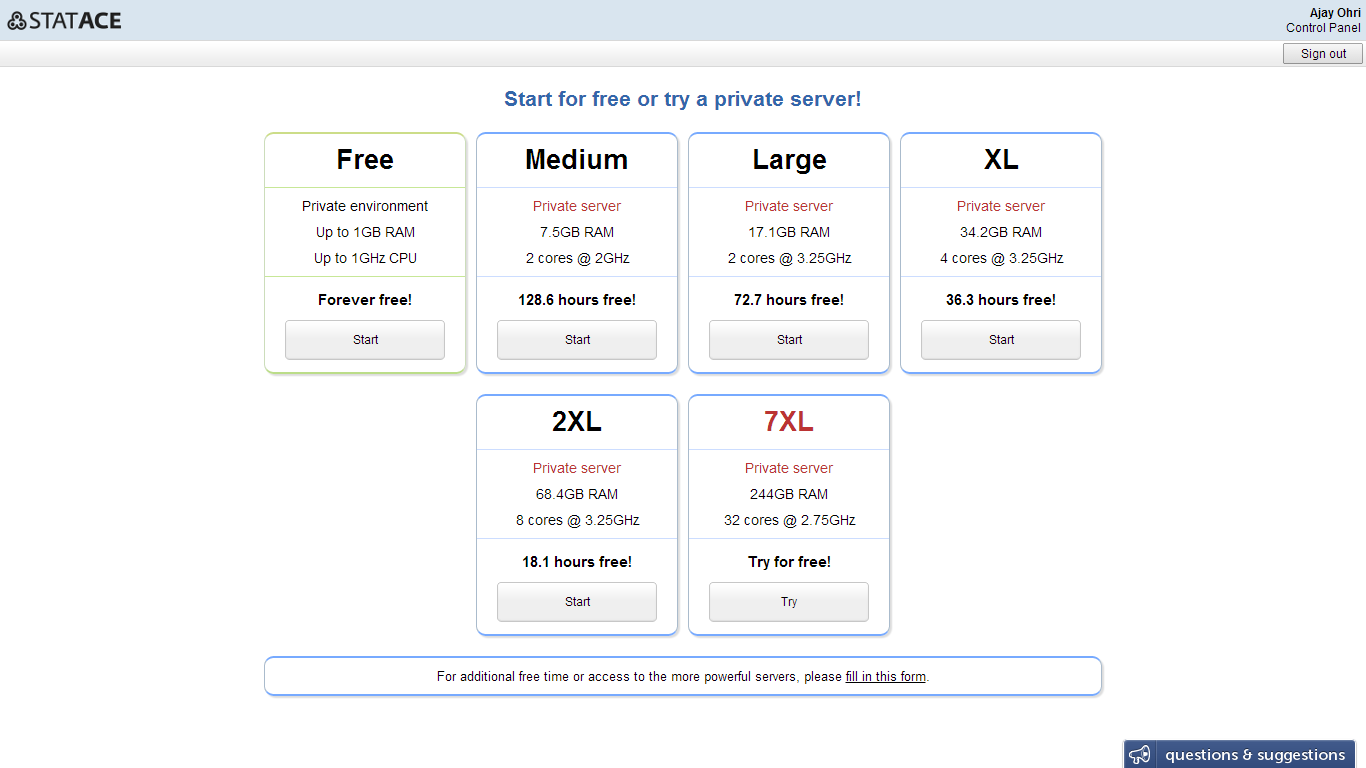Sign out of the account
The image size is (1366, 768).
click(x=1322, y=54)
